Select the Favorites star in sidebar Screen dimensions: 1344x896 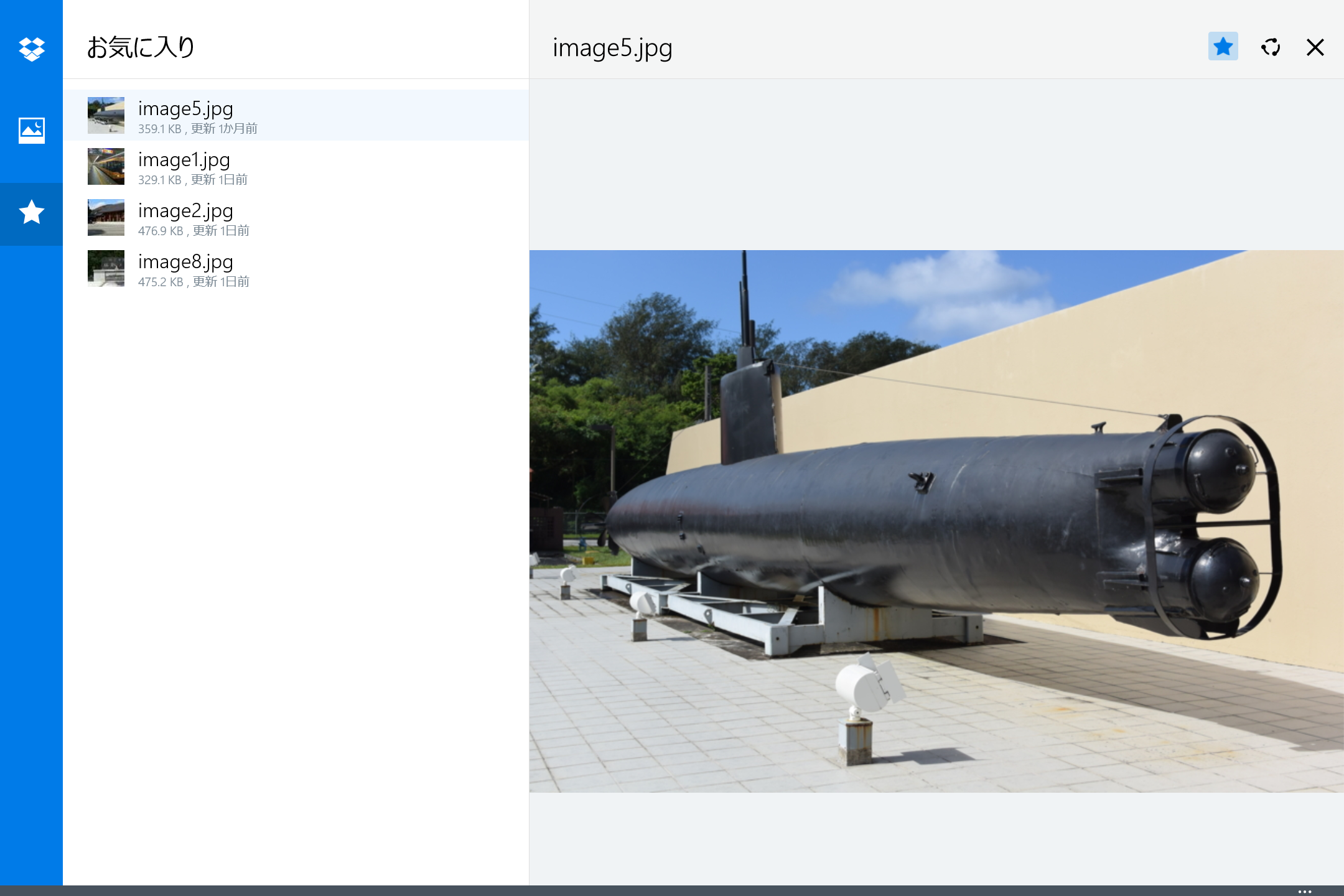pyautogui.click(x=31, y=213)
